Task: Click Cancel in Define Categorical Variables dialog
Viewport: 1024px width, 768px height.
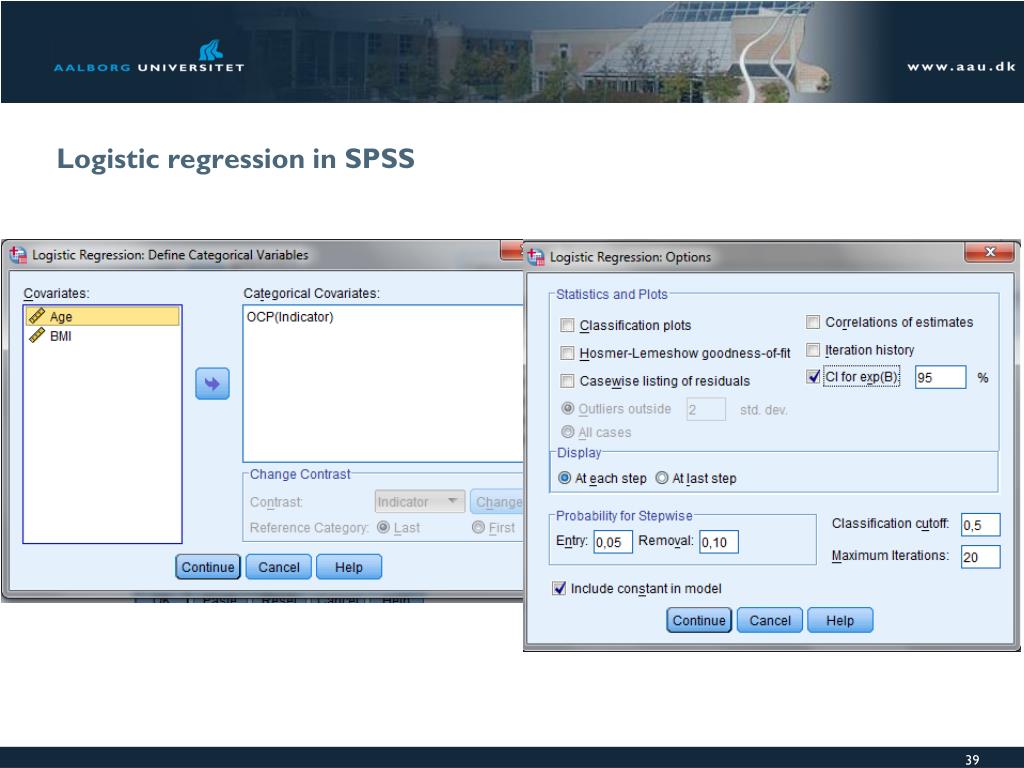Action: 279,567
